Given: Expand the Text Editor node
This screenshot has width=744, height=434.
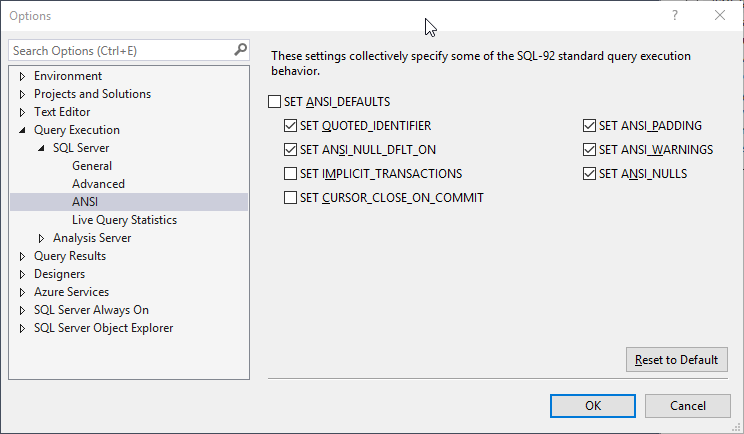Looking at the screenshot, I should coord(22,112).
